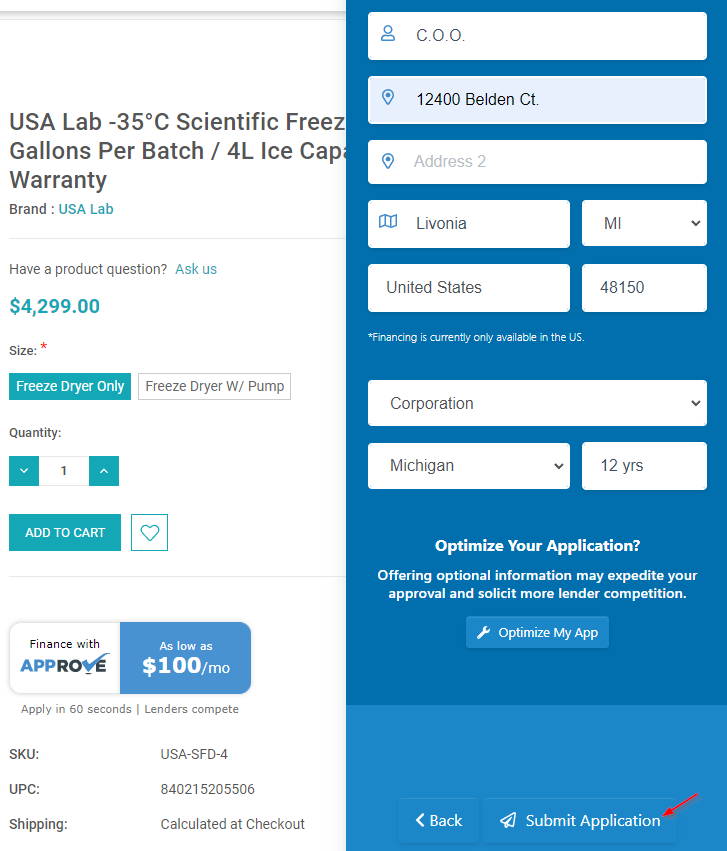727x851 pixels.
Task: Choose Freeze Dryer W/ Pump size option
Action: (x=214, y=386)
